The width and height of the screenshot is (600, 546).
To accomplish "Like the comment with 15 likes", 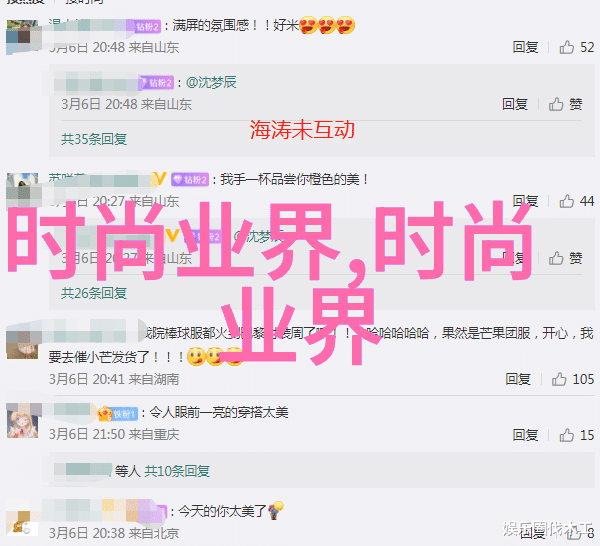I will (x=576, y=435).
